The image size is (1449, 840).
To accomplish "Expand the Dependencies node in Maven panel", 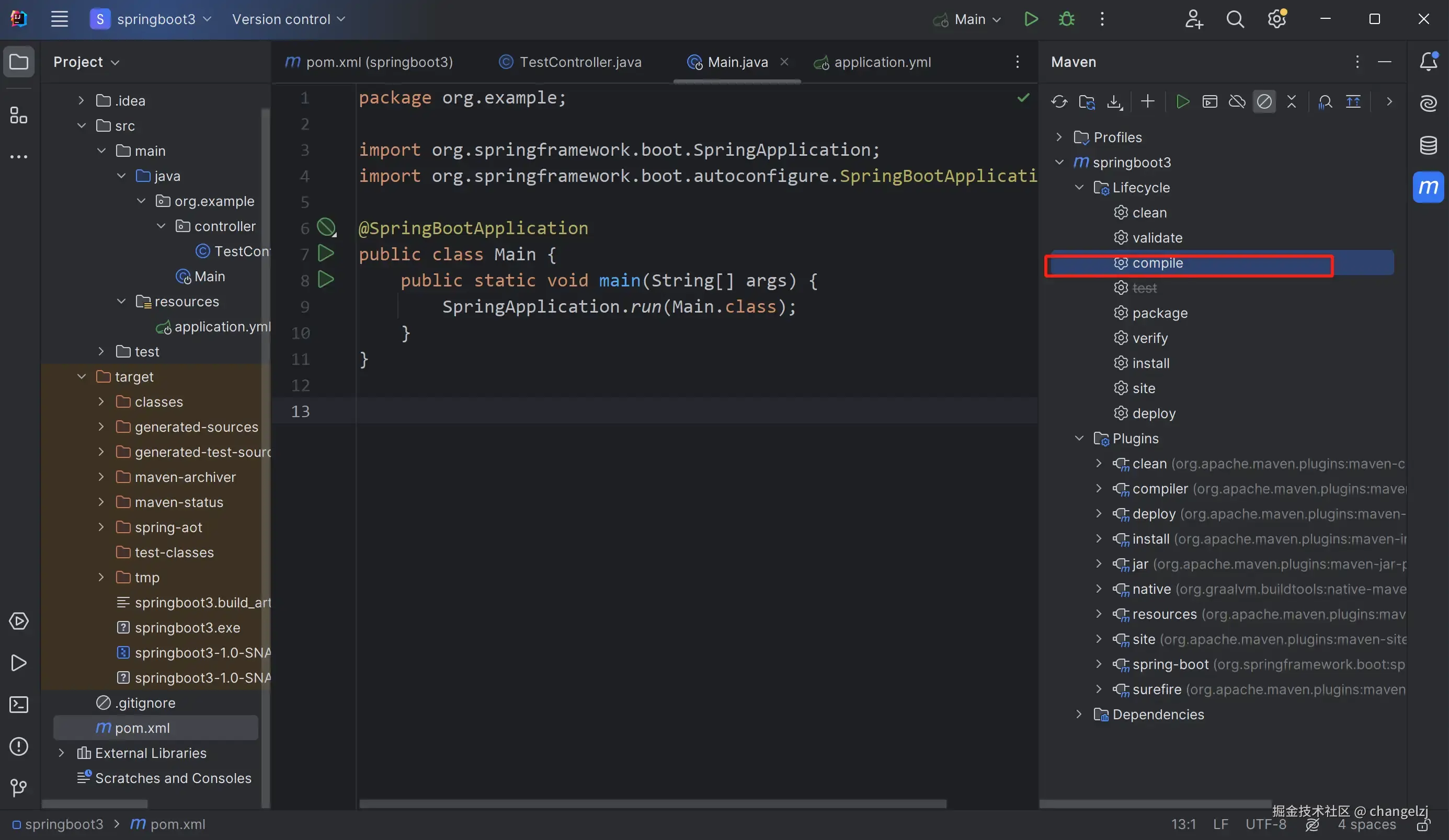I will (x=1079, y=714).
